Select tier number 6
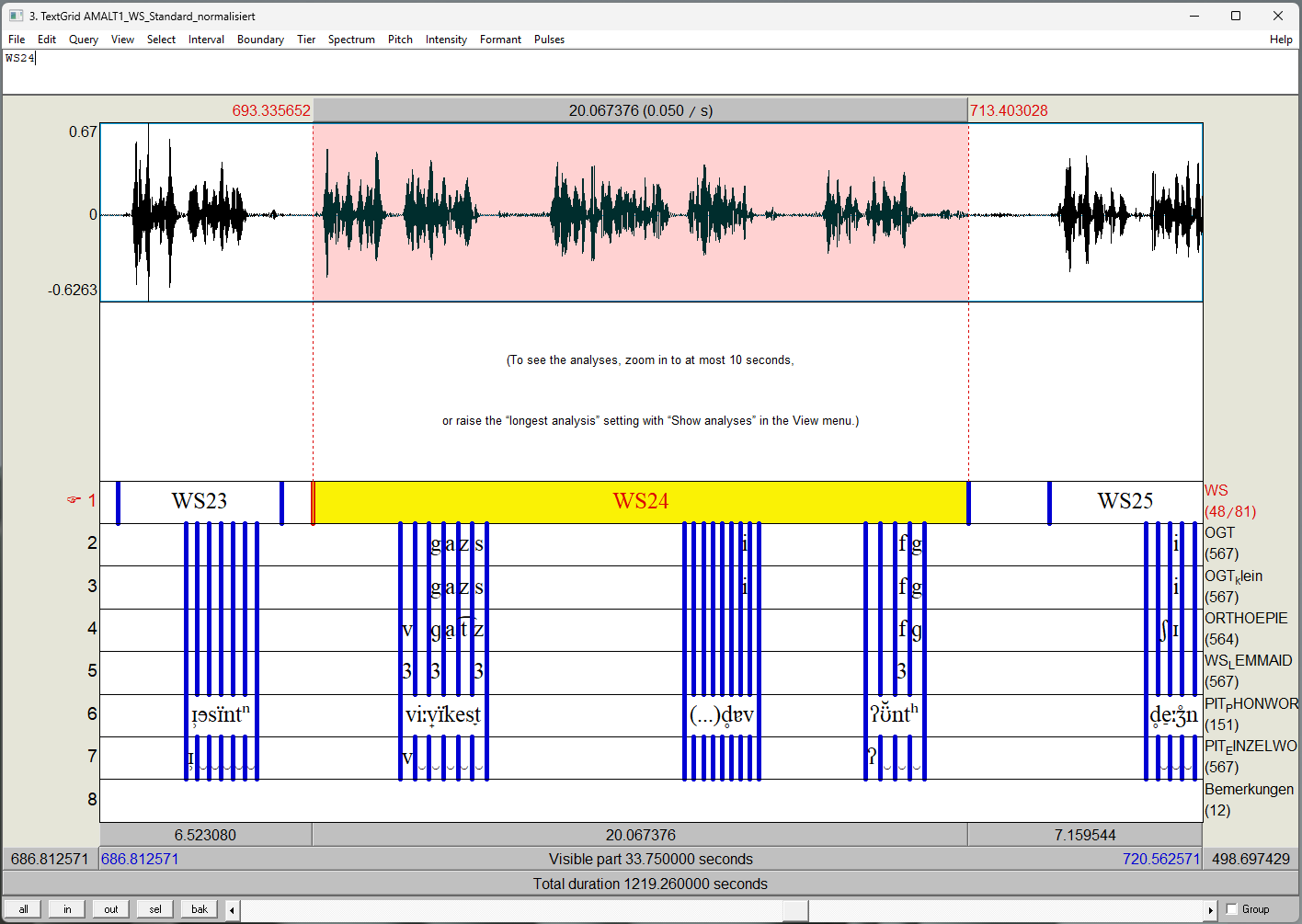This screenshot has height=924, width=1302. (x=92, y=713)
